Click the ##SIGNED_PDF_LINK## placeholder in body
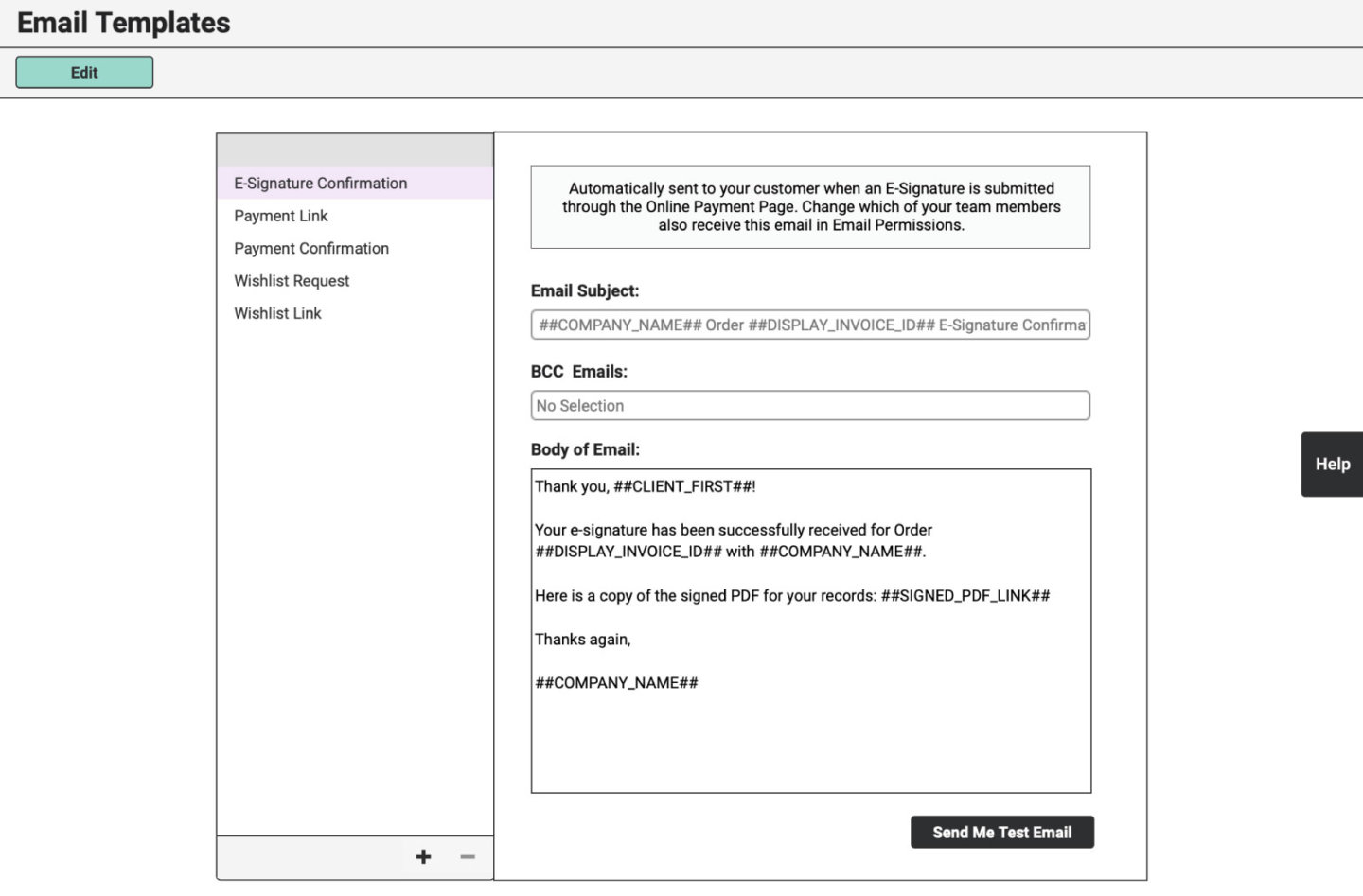Viewport: 1363px width, 896px height. 965,595
